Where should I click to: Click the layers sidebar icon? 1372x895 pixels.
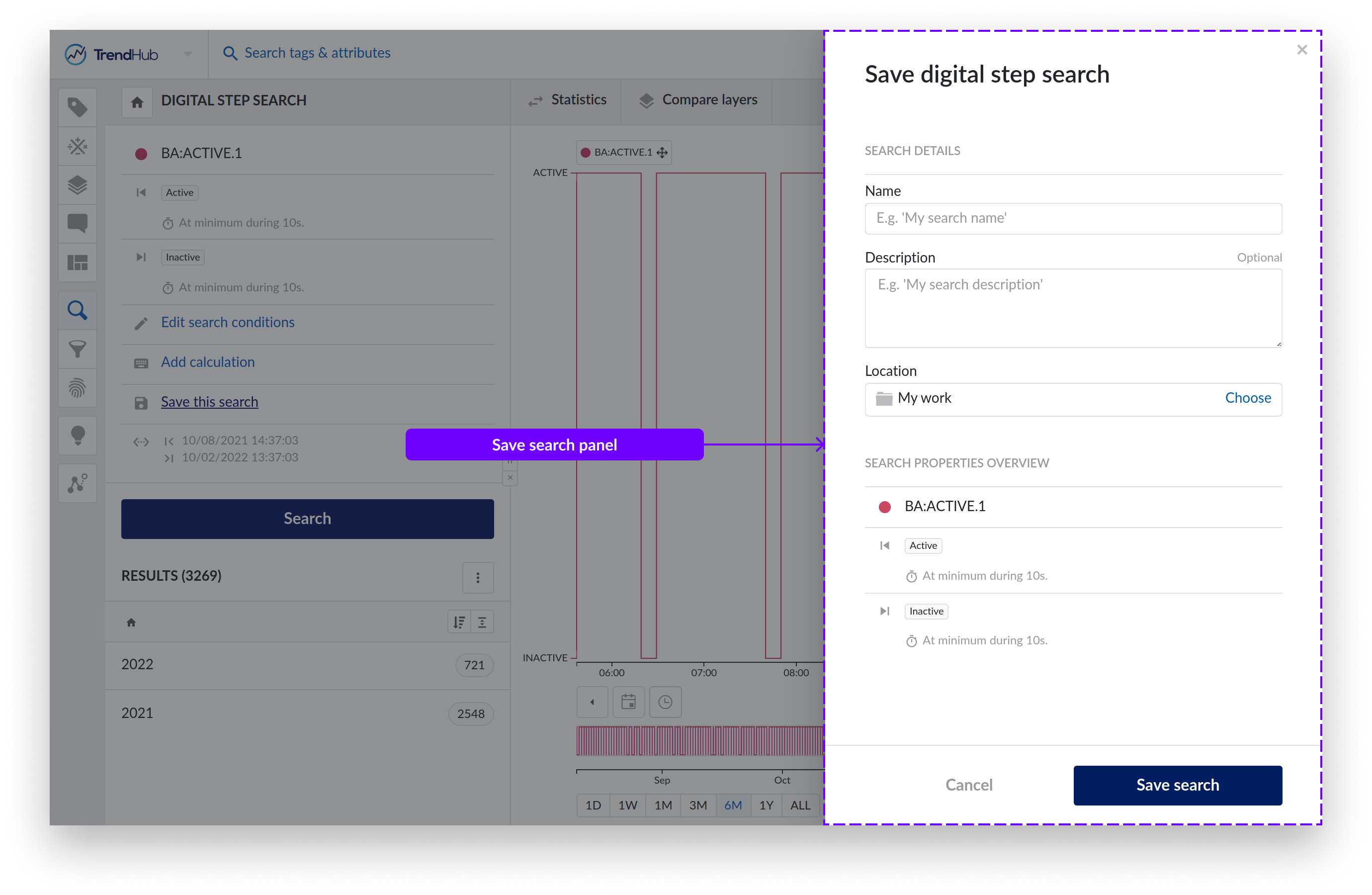pos(77,185)
